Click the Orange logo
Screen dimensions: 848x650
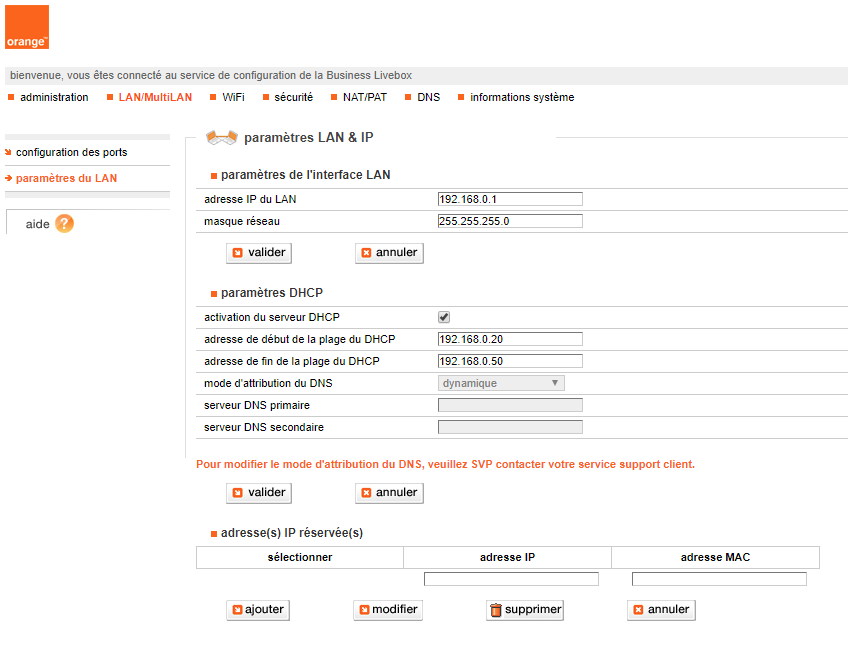(x=27, y=27)
